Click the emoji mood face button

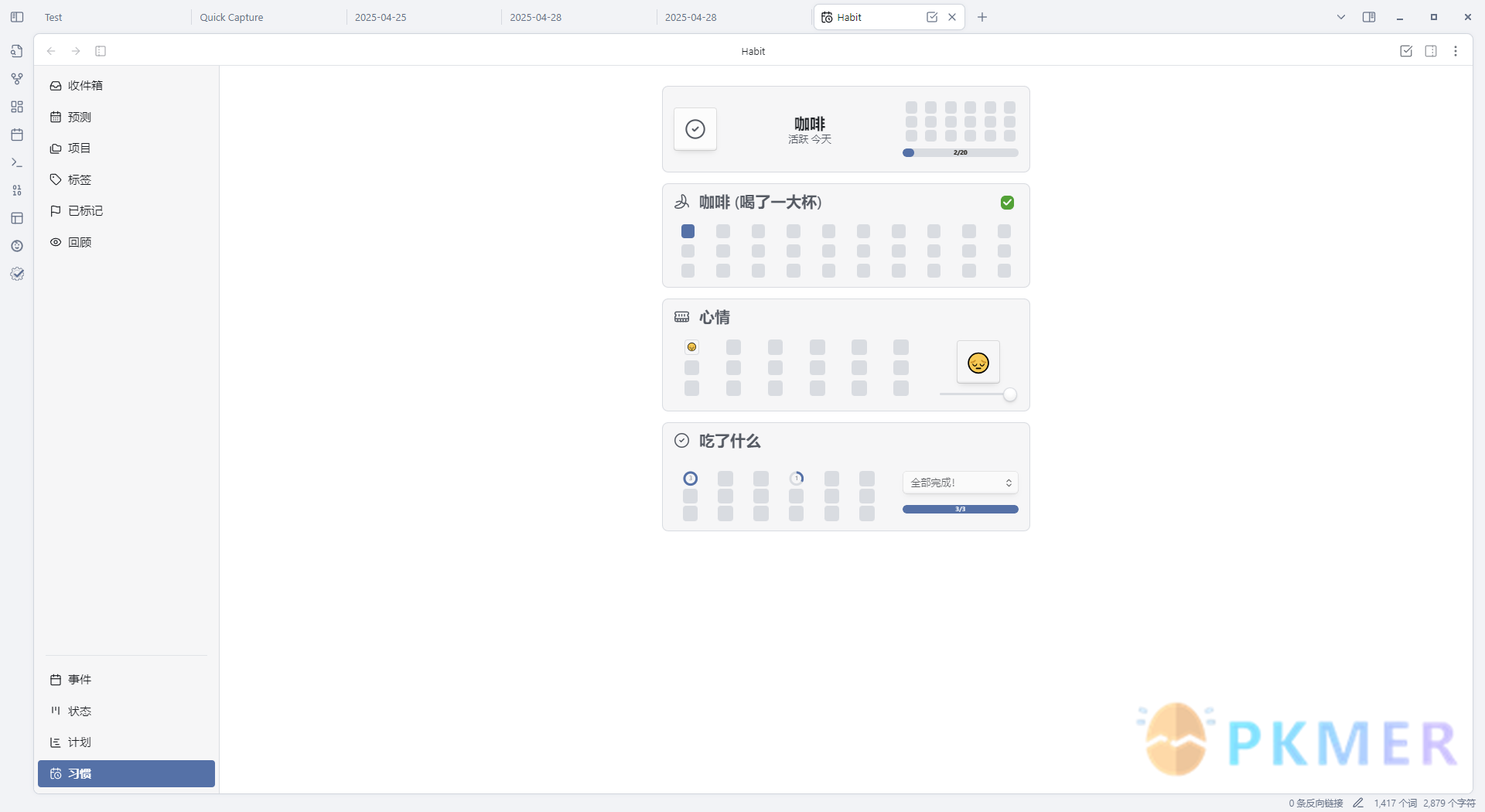978,362
